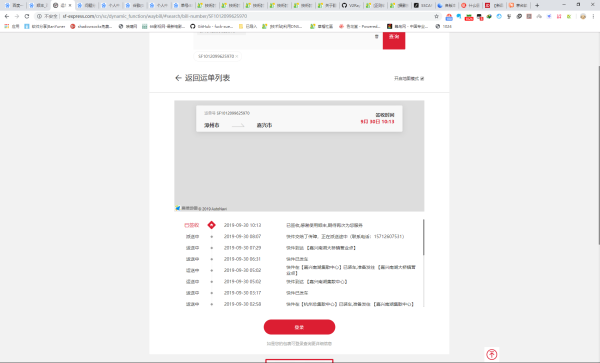Switch to the SSCA tab
Screen dimensions: 600x363
423,5
